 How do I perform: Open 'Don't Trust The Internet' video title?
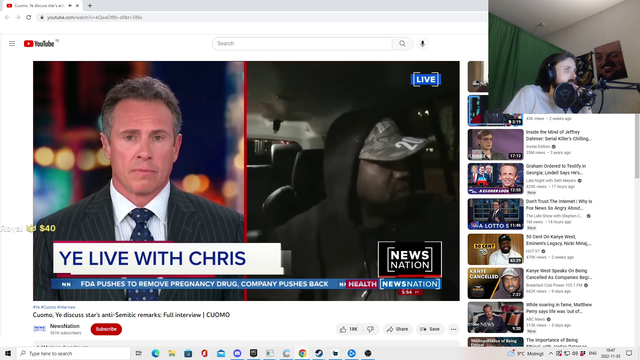(x=559, y=204)
